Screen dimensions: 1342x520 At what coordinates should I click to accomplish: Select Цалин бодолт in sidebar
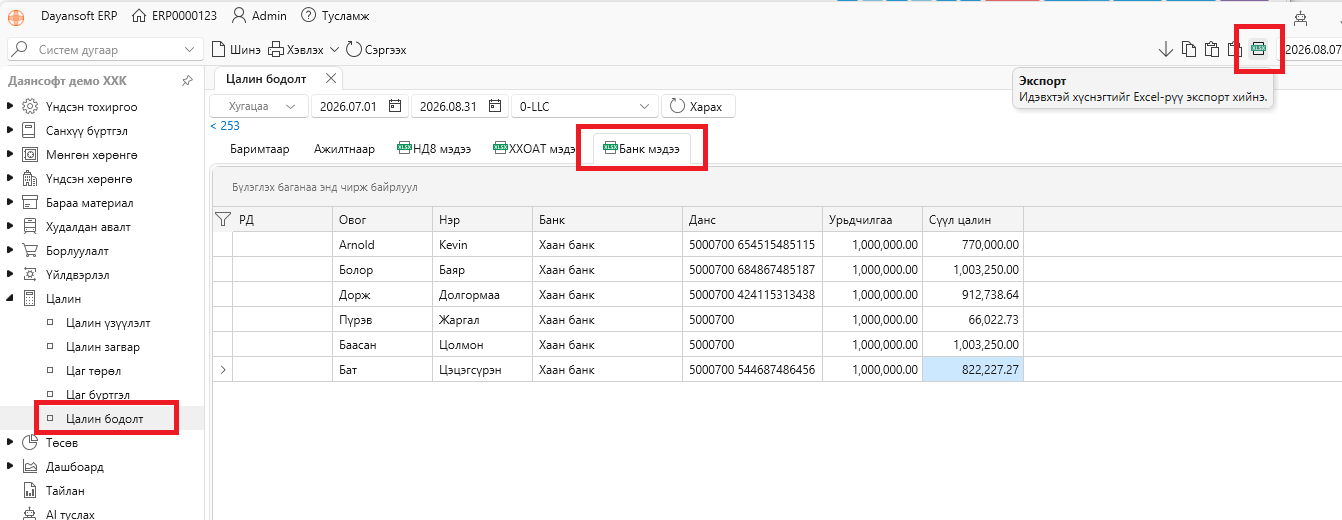click(104, 418)
